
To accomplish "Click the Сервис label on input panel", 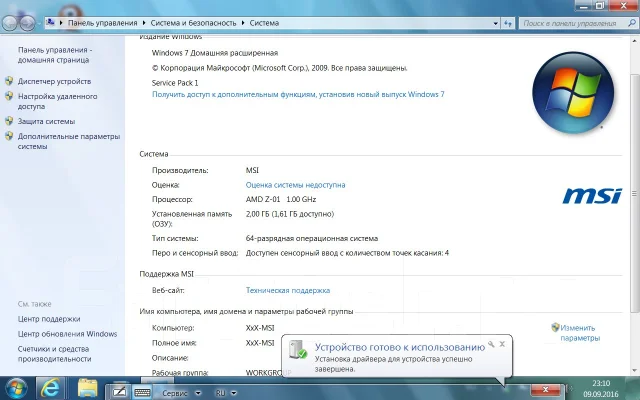I will [x=175, y=393].
